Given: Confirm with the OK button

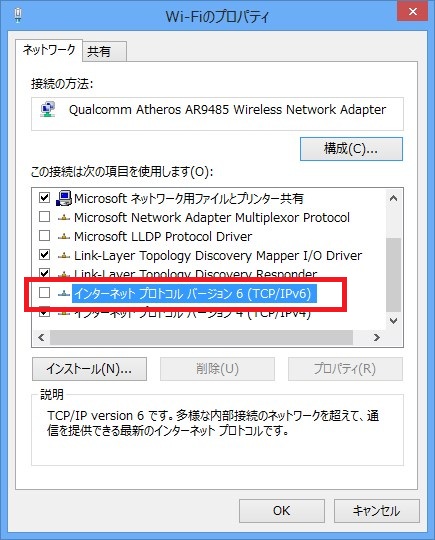Looking at the screenshot, I should [282, 511].
